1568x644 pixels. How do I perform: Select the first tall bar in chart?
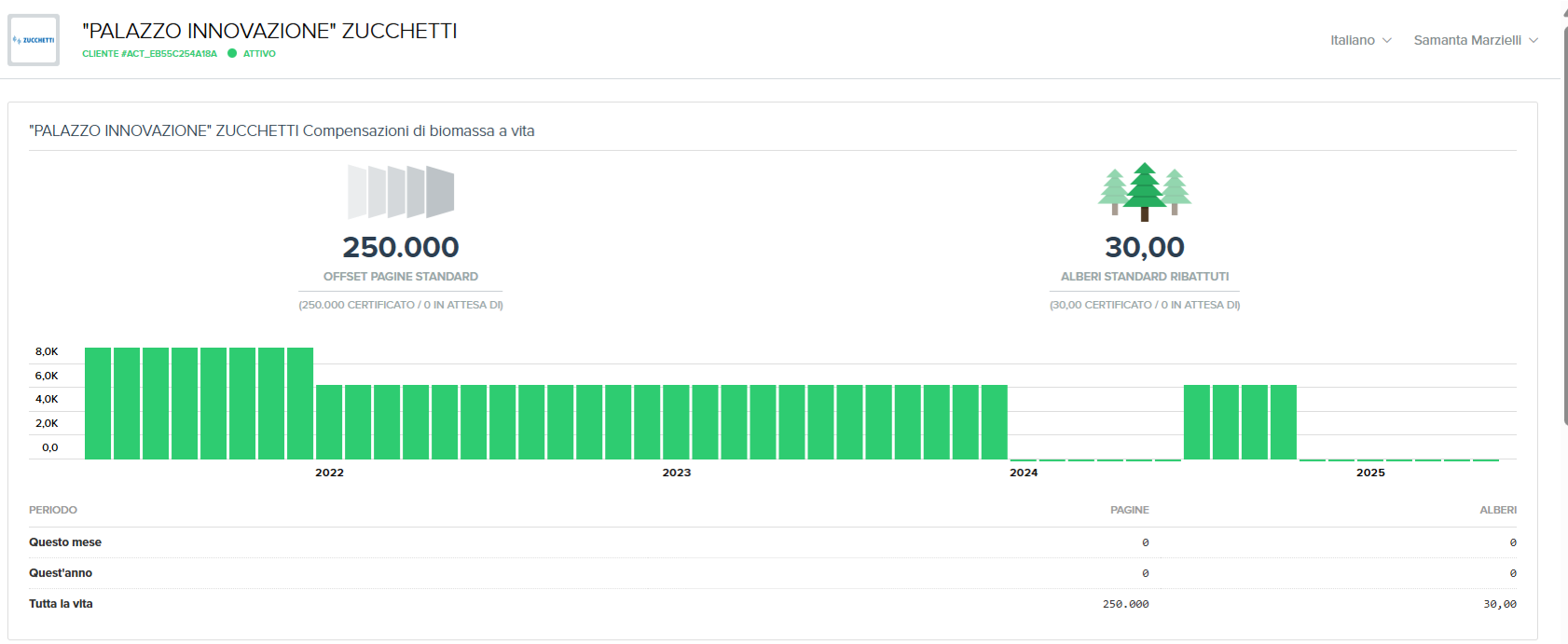coord(98,404)
